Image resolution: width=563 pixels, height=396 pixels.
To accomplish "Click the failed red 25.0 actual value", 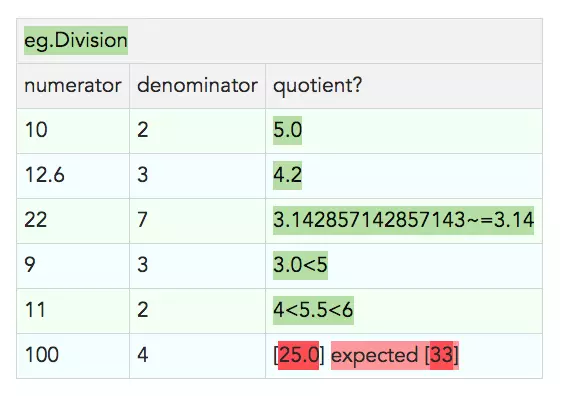I will (x=298, y=355).
